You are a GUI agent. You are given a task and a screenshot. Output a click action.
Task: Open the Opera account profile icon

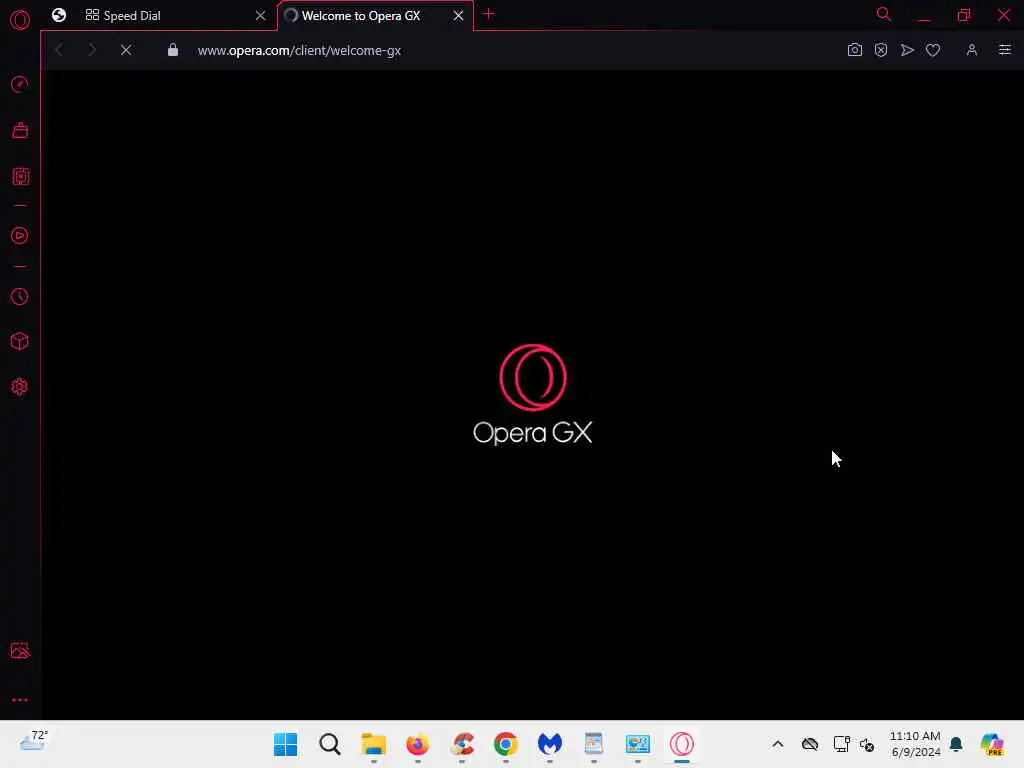(972, 50)
